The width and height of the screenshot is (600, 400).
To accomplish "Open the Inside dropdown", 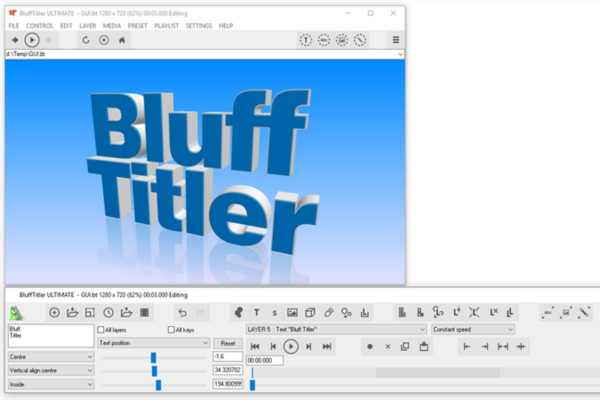I will (51, 384).
